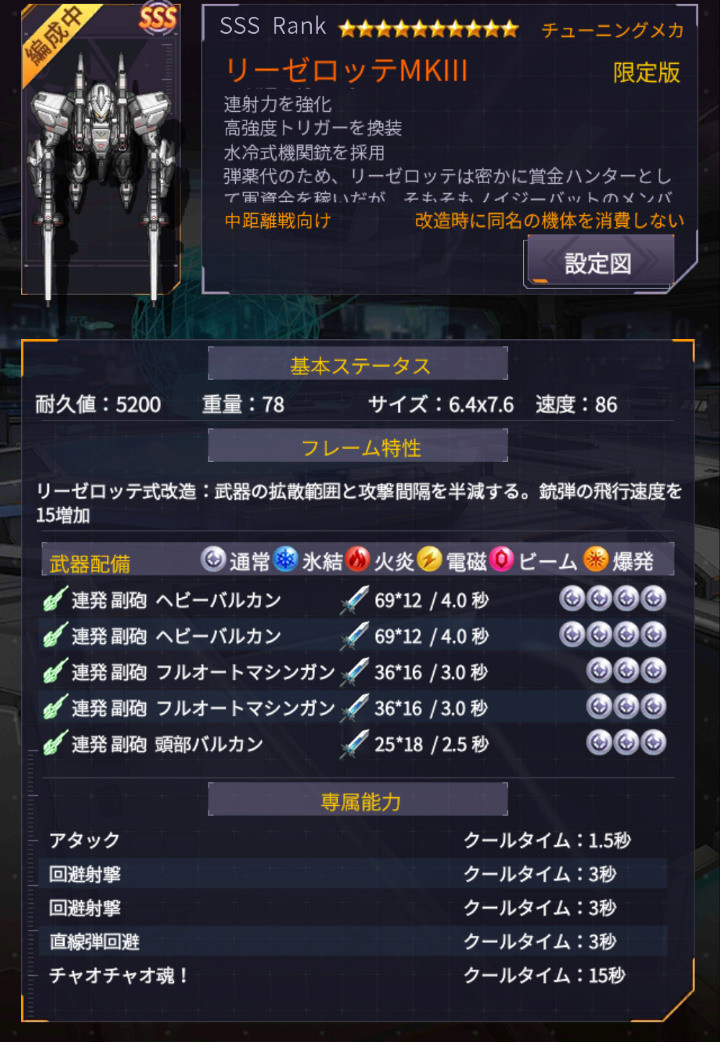Select the チャオチャオ魂！ ability row
This screenshot has width=720, height=1042.
tap(358, 976)
